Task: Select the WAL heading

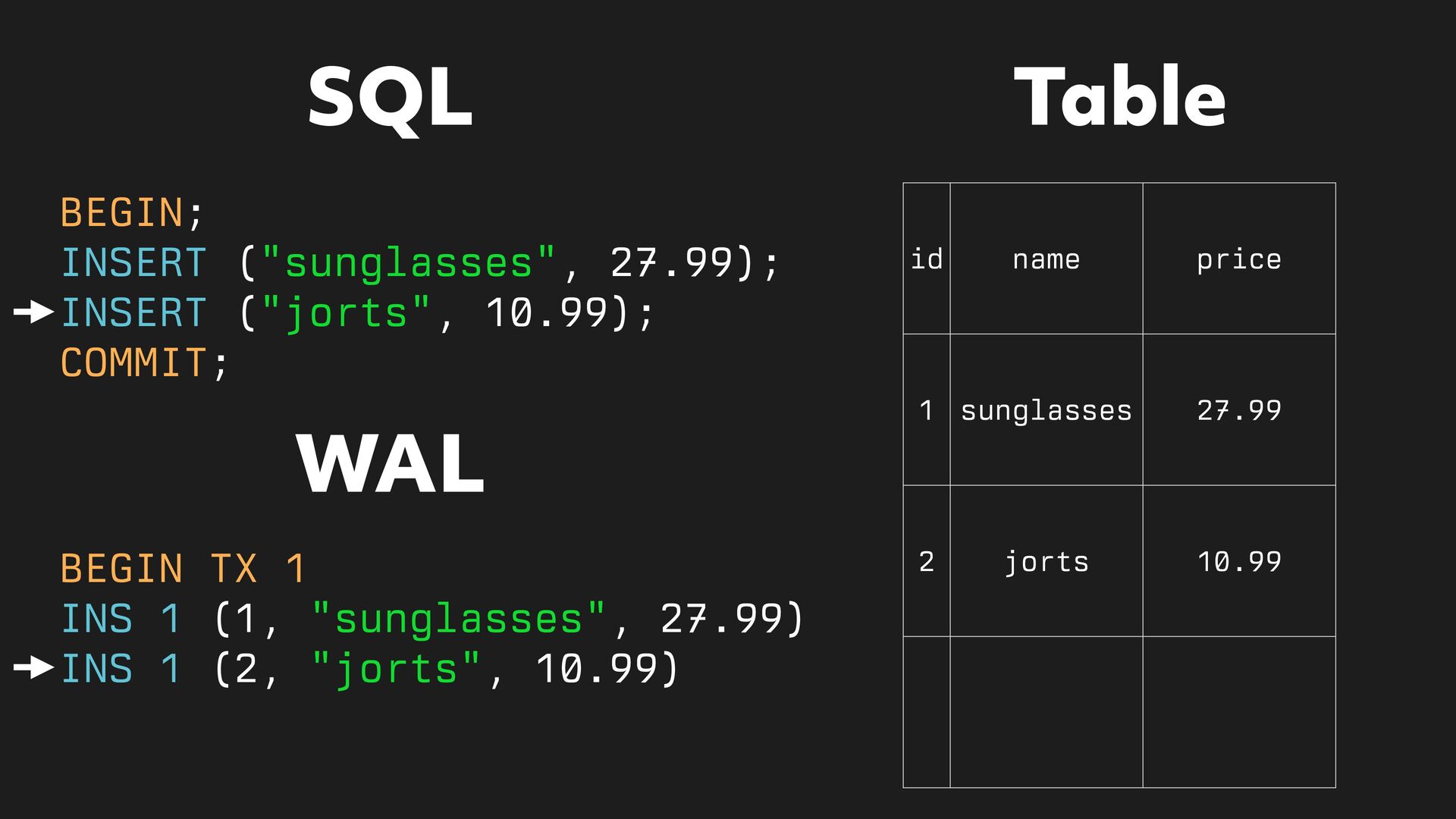Action: 391,463
